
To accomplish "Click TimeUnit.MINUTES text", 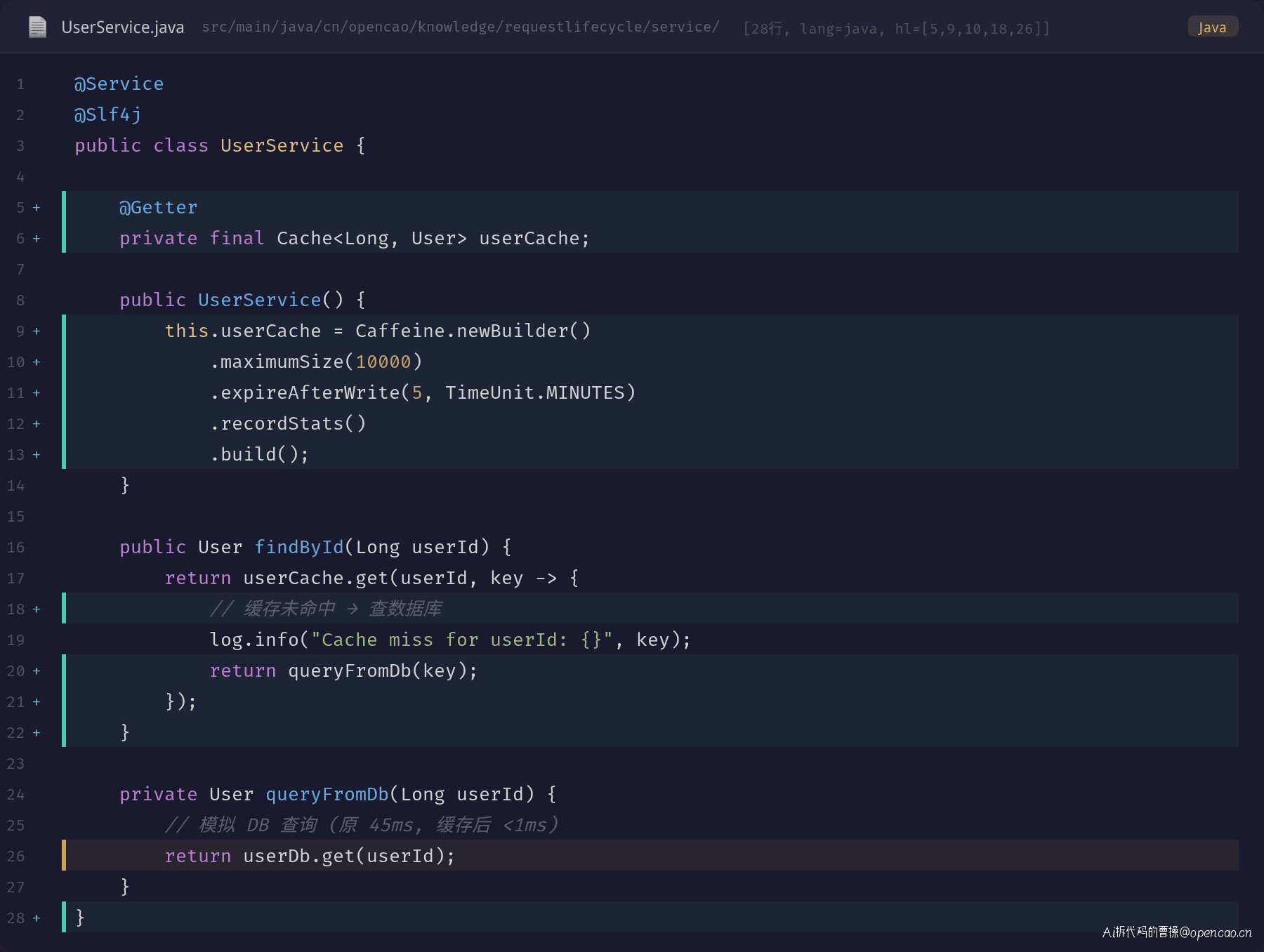I will [535, 393].
